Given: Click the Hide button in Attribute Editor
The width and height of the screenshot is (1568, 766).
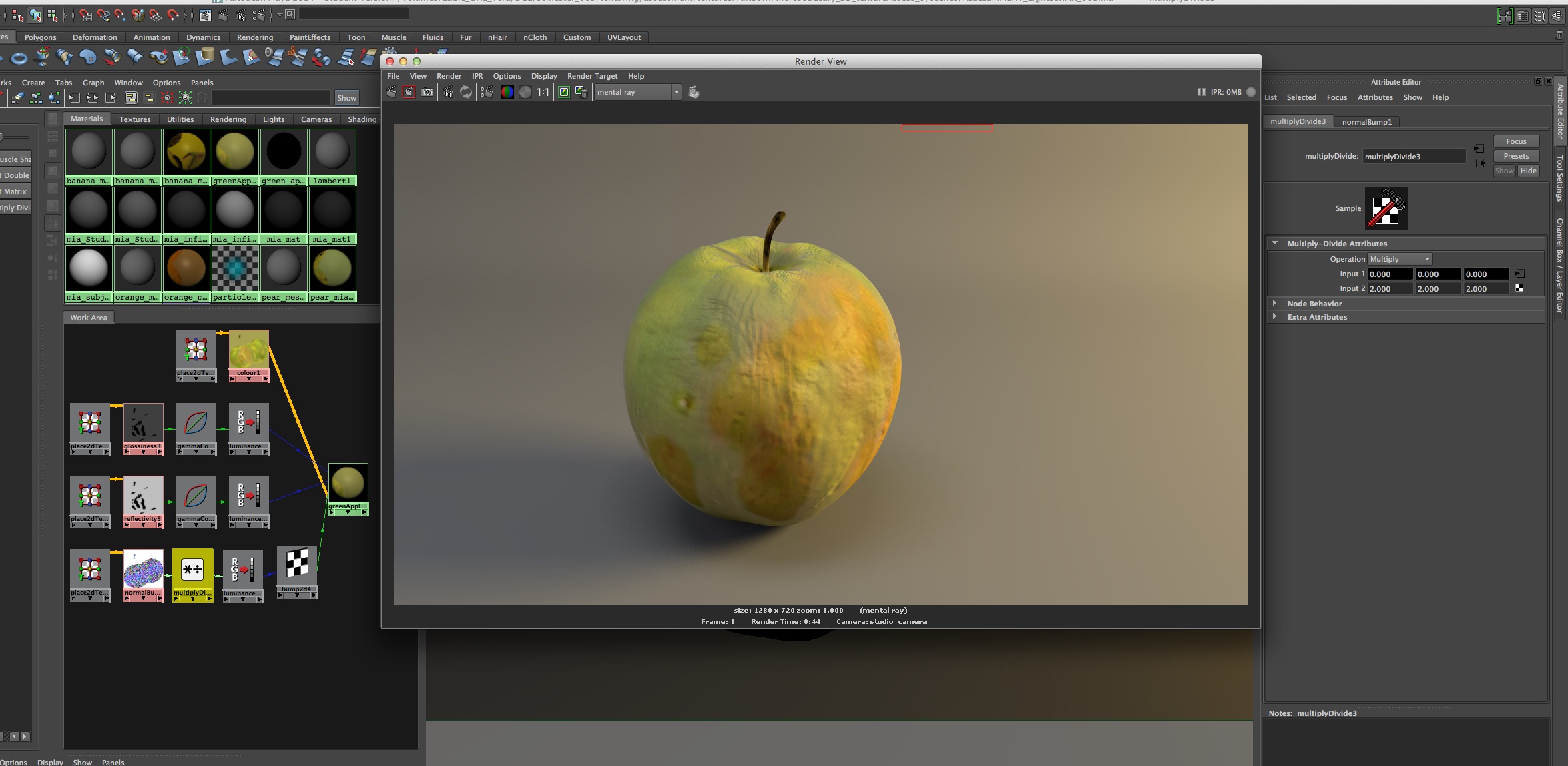Looking at the screenshot, I should (1528, 171).
